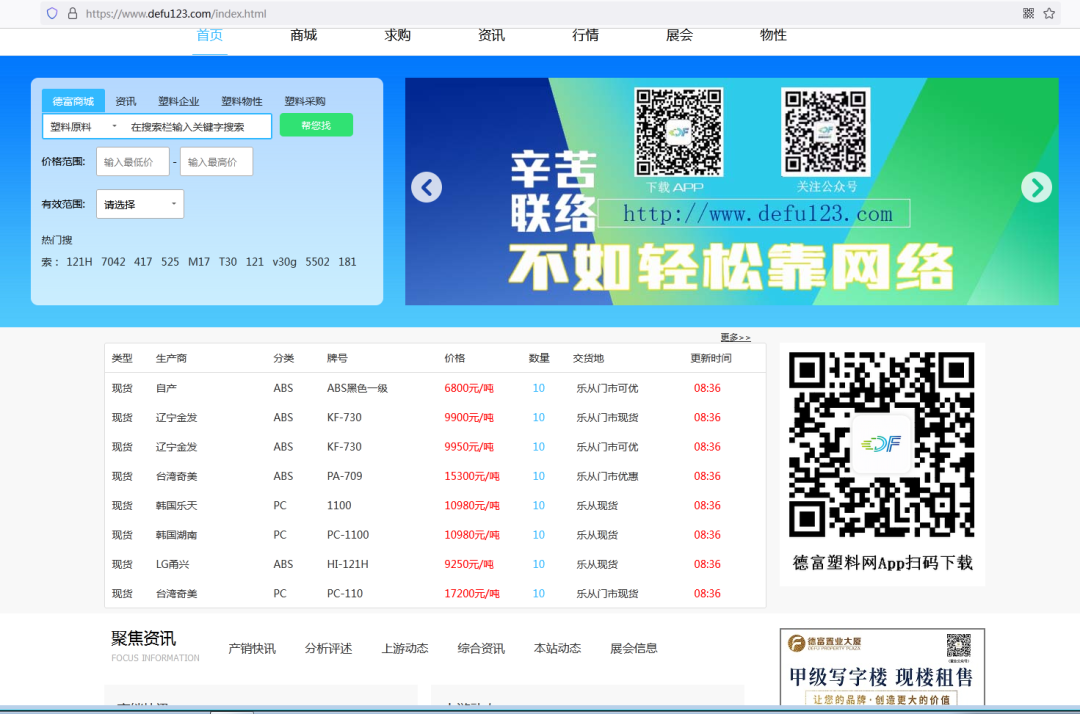The height and width of the screenshot is (714, 1080).
Task: Switch to the 商城 navigation tab
Action: pyautogui.click(x=302, y=34)
